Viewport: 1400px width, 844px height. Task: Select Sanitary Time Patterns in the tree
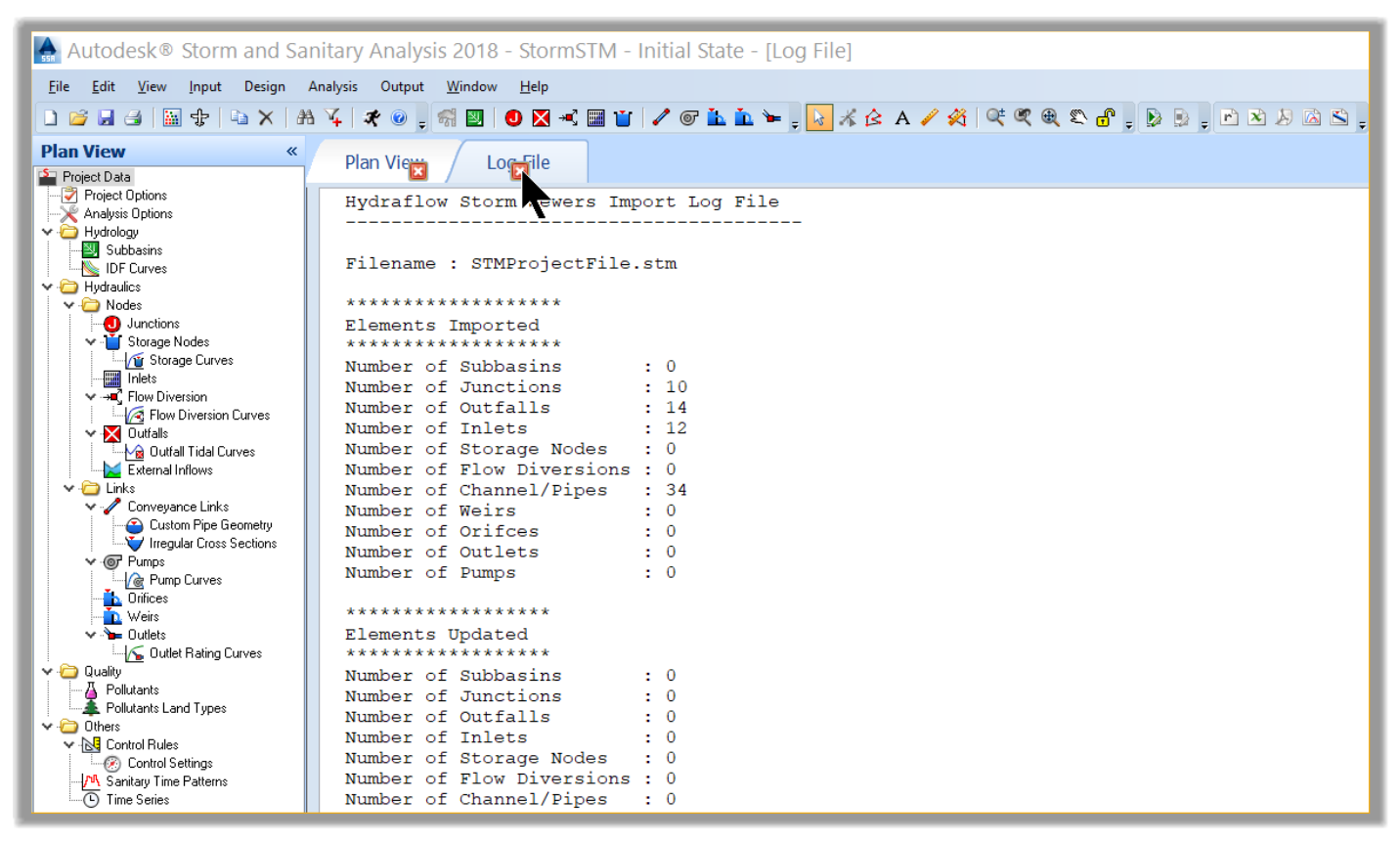pyautogui.click(x=166, y=781)
